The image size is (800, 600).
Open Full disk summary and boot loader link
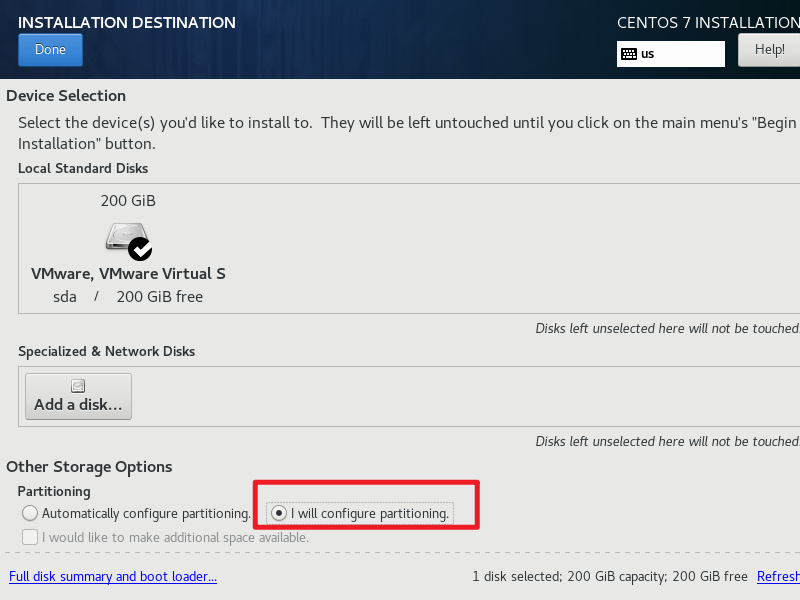click(113, 577)
